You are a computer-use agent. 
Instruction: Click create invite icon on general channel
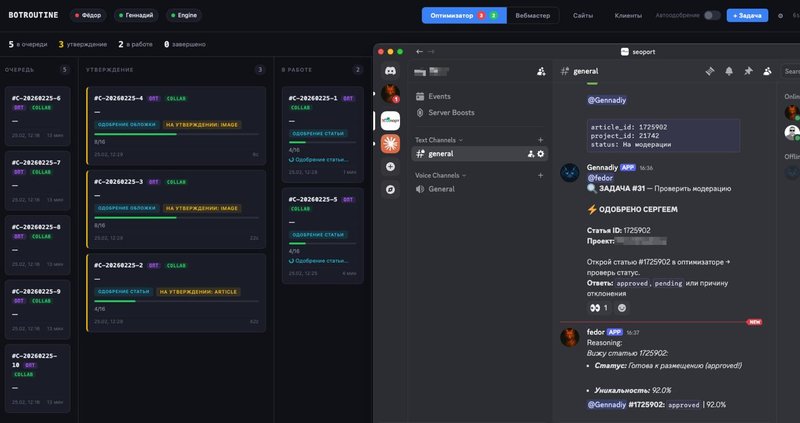click(x=531, y=154)
